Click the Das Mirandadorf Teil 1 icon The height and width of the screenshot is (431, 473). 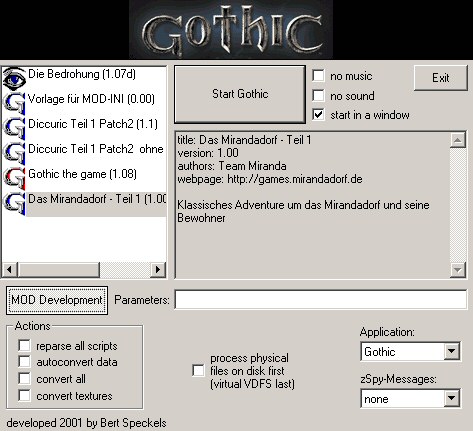(14, 203)
